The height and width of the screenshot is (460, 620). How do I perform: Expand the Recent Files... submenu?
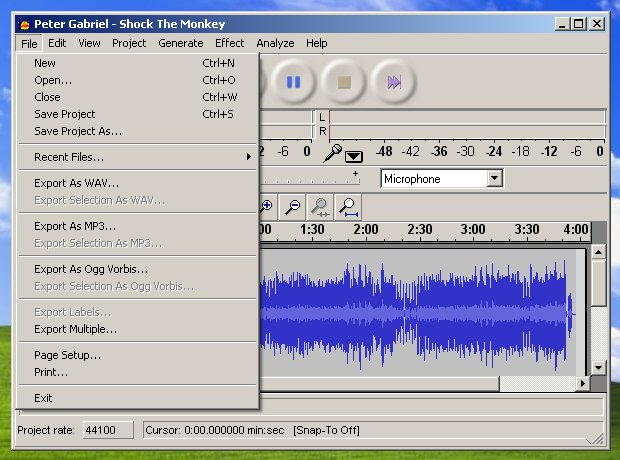pos(138,157)
